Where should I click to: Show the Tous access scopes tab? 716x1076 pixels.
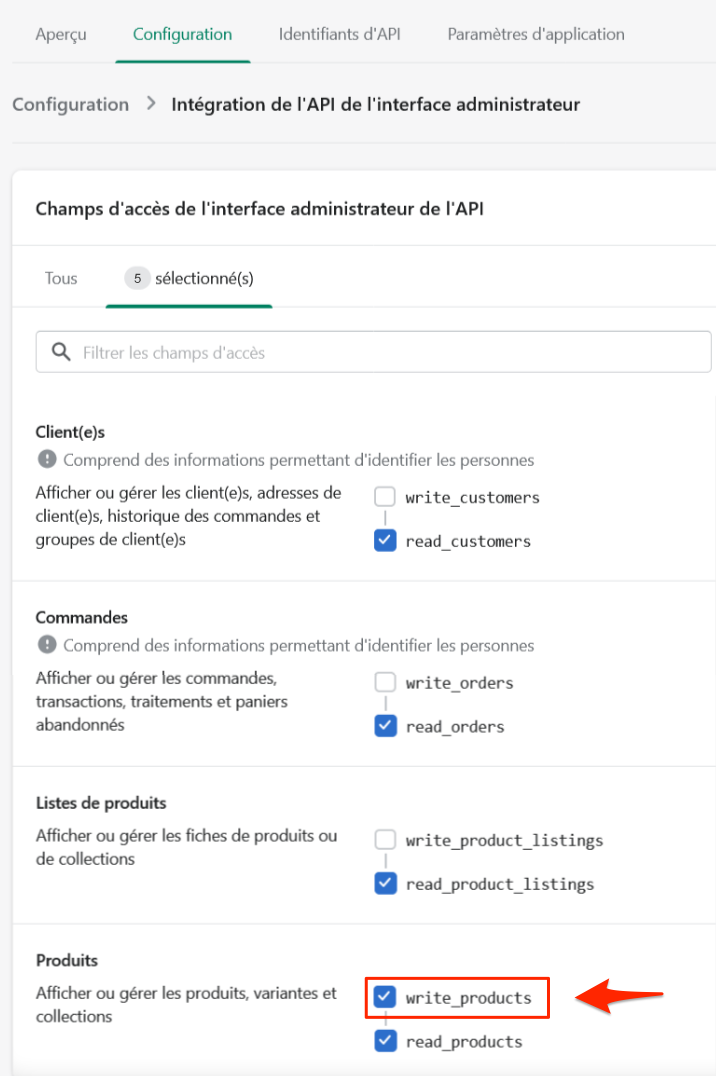pos(61,278)
